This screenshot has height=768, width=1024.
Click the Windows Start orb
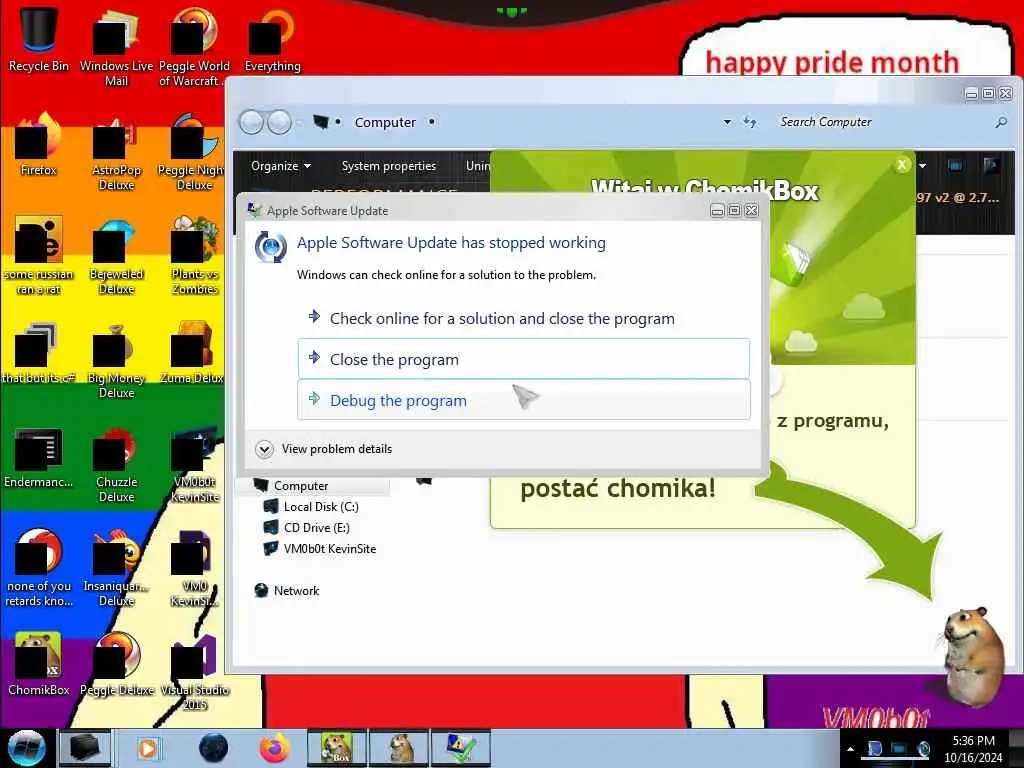tap(26, 748)
